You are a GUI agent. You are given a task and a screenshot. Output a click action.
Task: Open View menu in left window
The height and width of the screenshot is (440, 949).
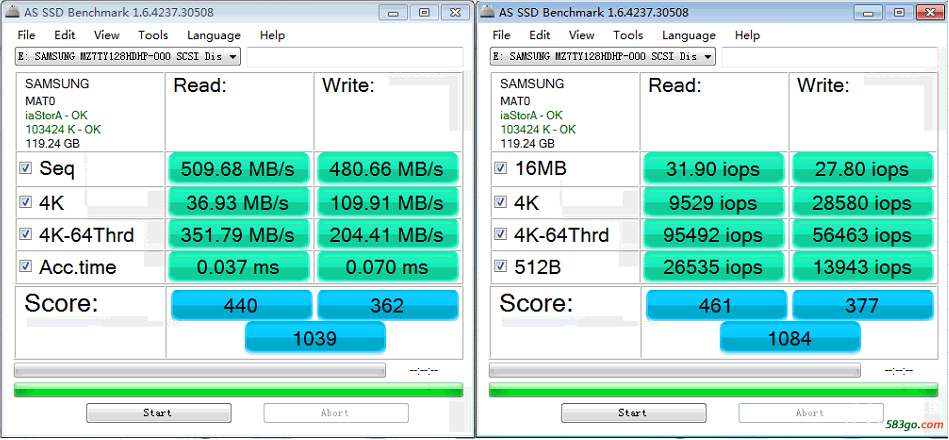(x=107, y=35)
